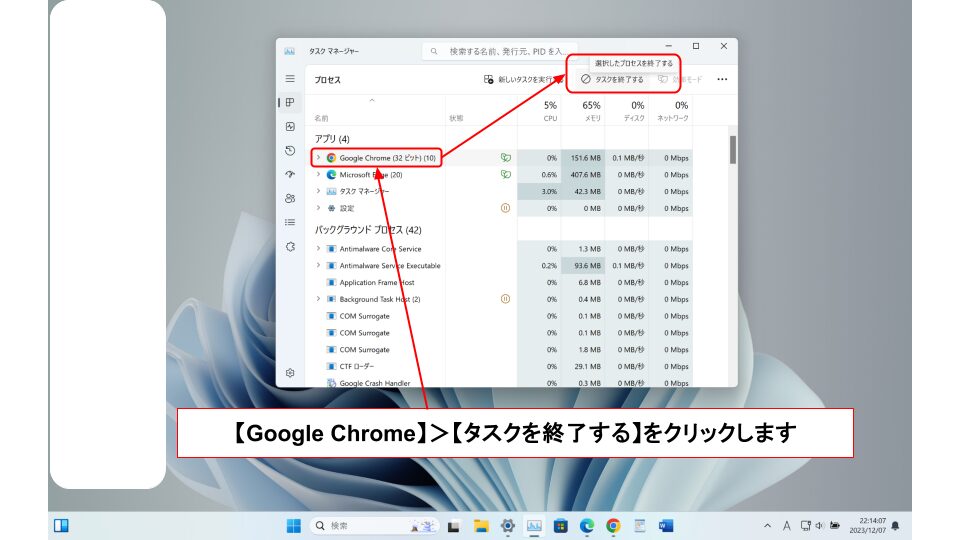Open App history from the sidebar

click(290, 151)
